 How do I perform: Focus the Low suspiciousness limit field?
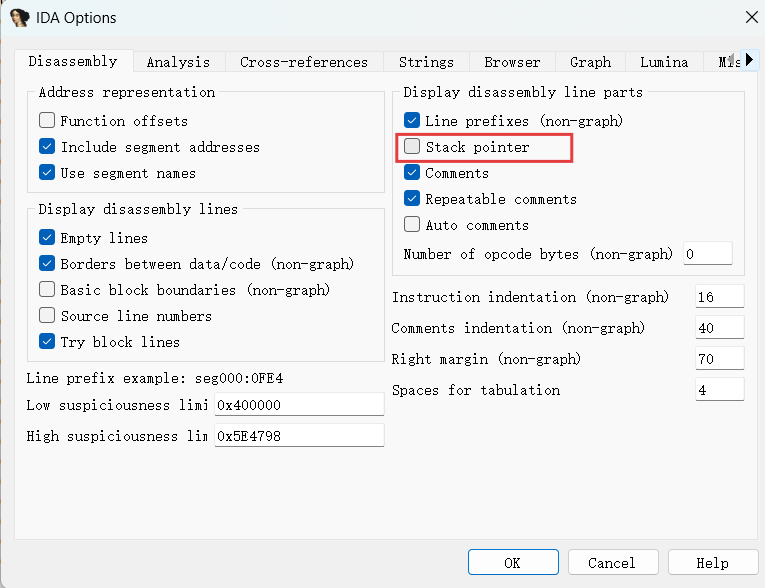(299, 405)
